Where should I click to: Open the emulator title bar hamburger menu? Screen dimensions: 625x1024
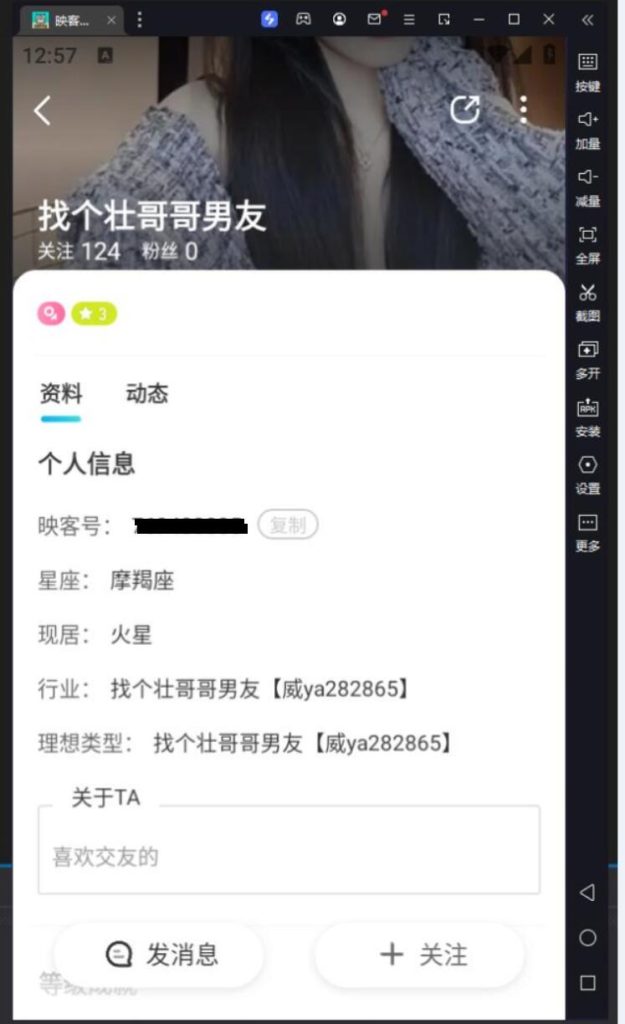pos(409,20)
